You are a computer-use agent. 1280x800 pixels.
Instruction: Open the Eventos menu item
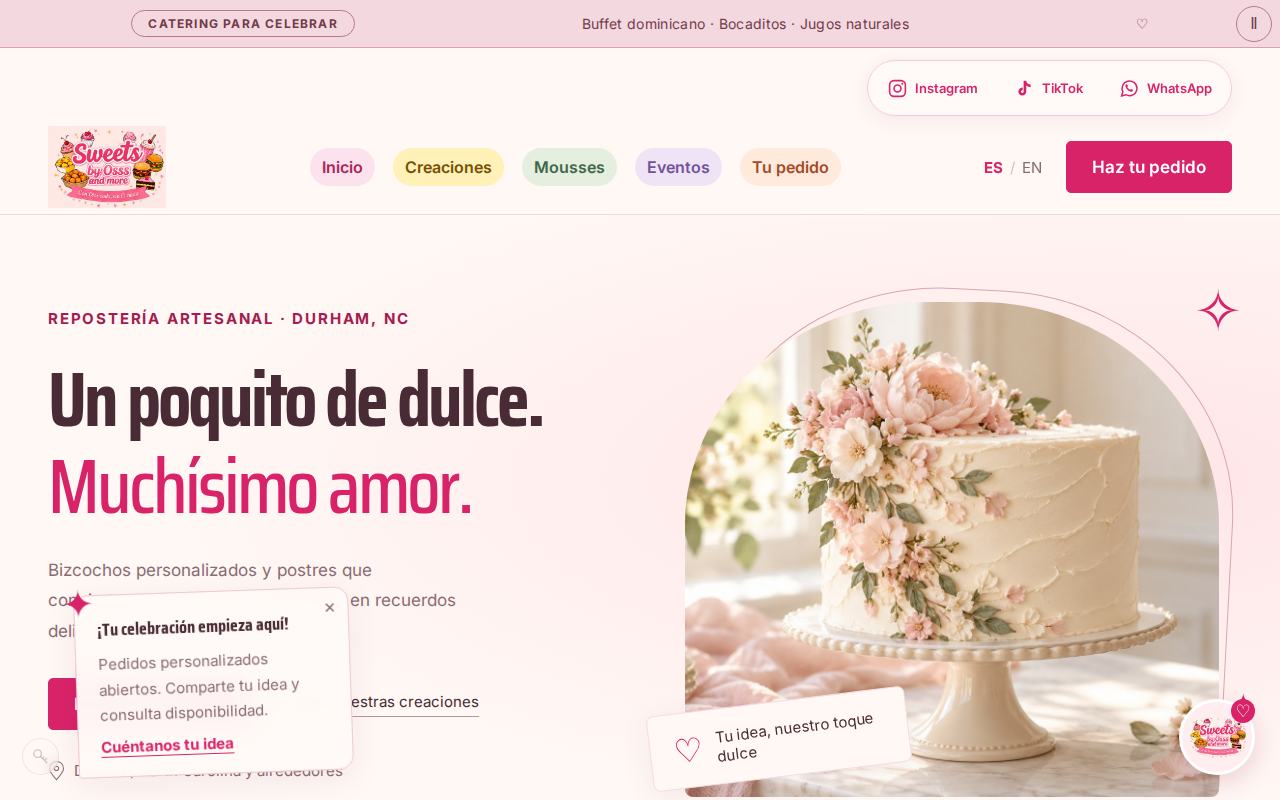(x=678, y=167)
